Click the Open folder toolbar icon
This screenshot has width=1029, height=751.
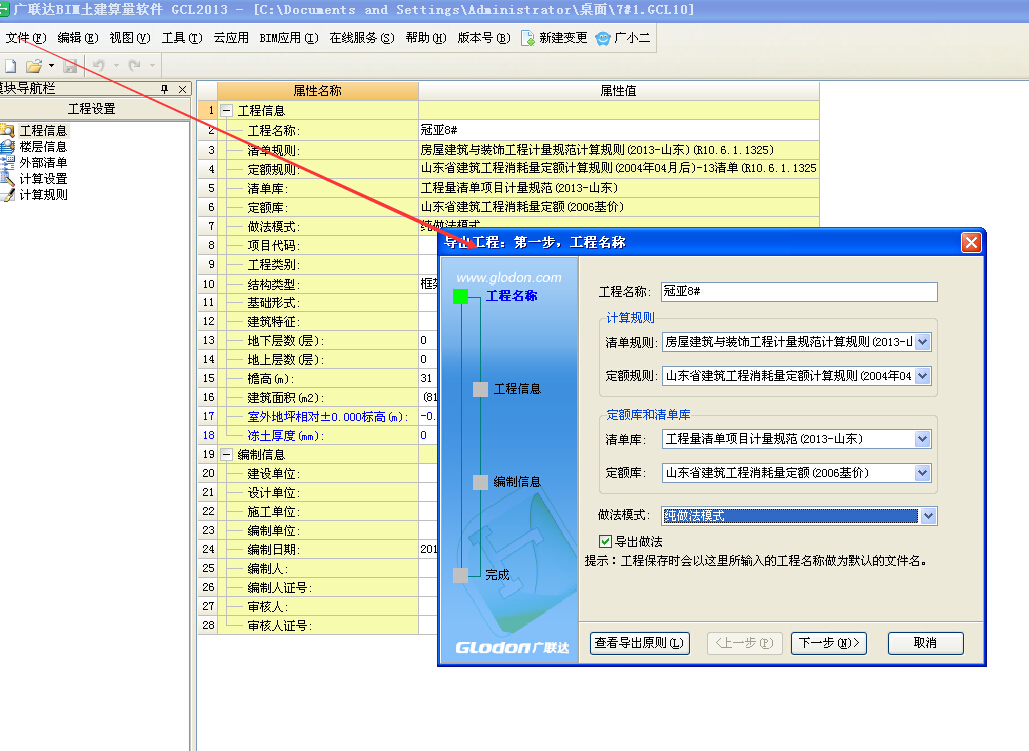click(33, 66)
